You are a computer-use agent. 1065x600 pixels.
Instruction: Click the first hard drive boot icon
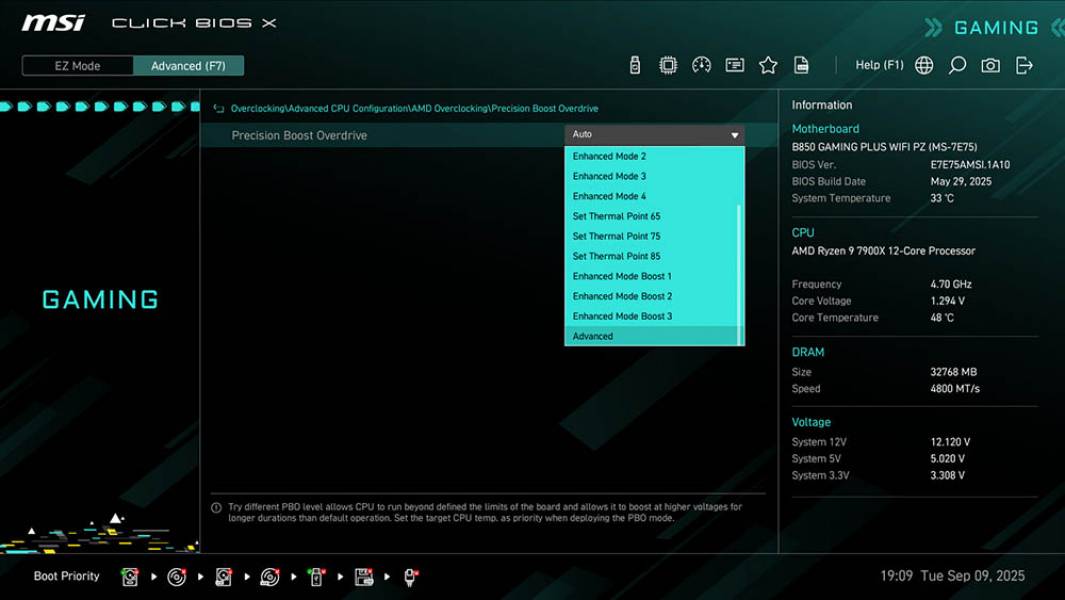click(x=130, y=576)
